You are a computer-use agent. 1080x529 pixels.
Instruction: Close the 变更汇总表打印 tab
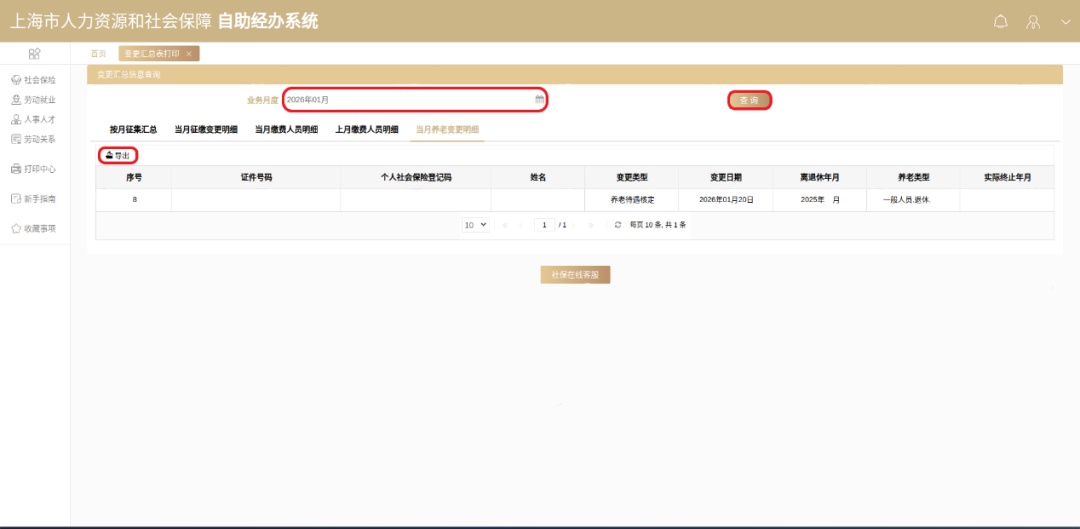[x=189, y=53]
